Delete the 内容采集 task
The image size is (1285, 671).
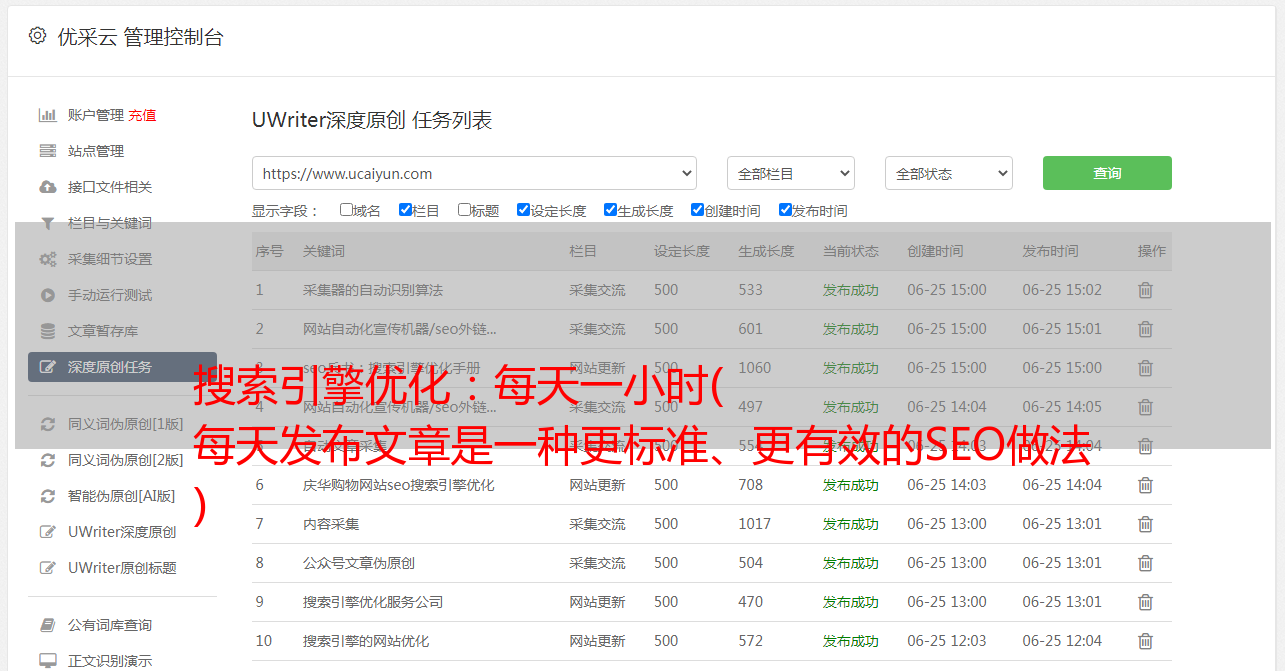point(1146,524)
